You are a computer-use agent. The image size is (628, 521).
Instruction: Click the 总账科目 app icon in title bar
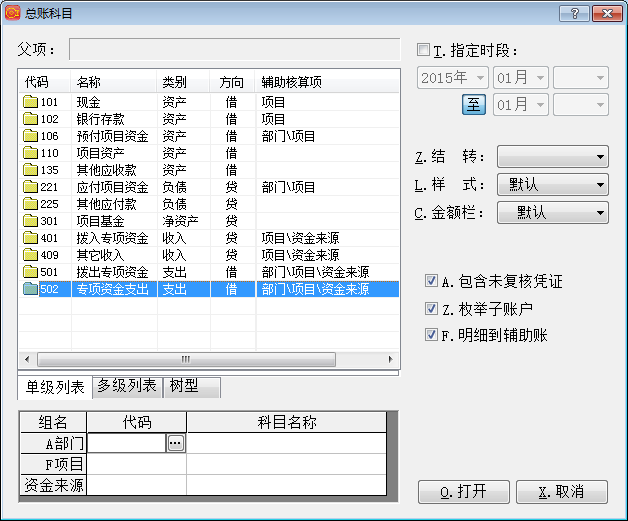click(12, 13)
